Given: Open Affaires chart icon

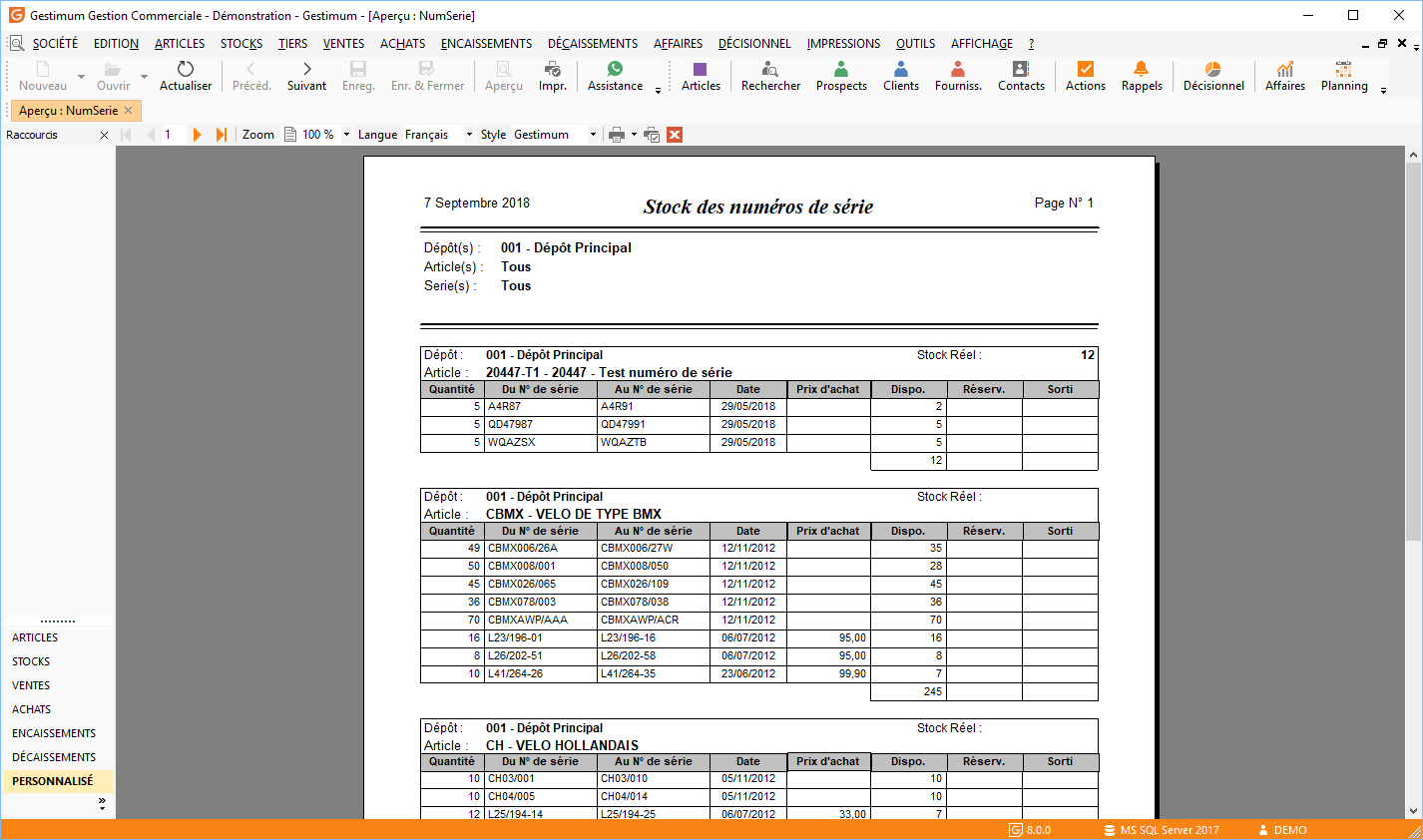Looking at the screenshot, I should [1285, 69].
